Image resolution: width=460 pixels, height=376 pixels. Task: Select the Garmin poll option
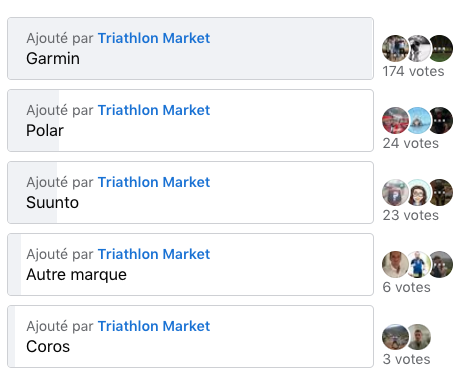point(190,49)
